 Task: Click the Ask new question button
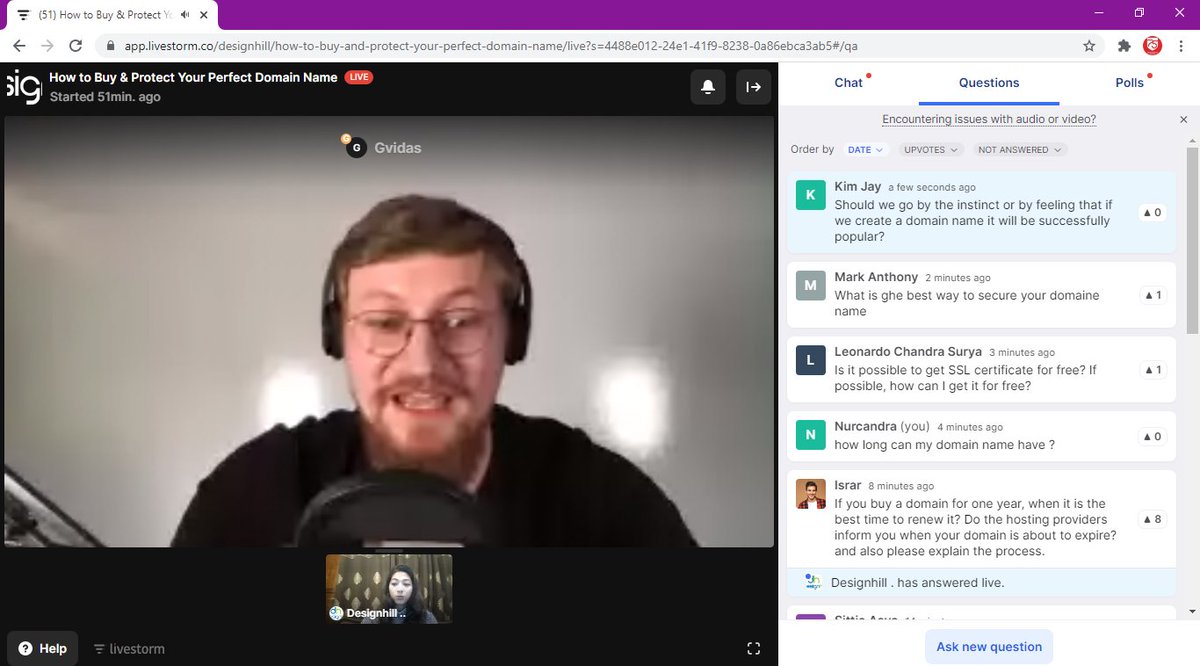click(989, 647)
